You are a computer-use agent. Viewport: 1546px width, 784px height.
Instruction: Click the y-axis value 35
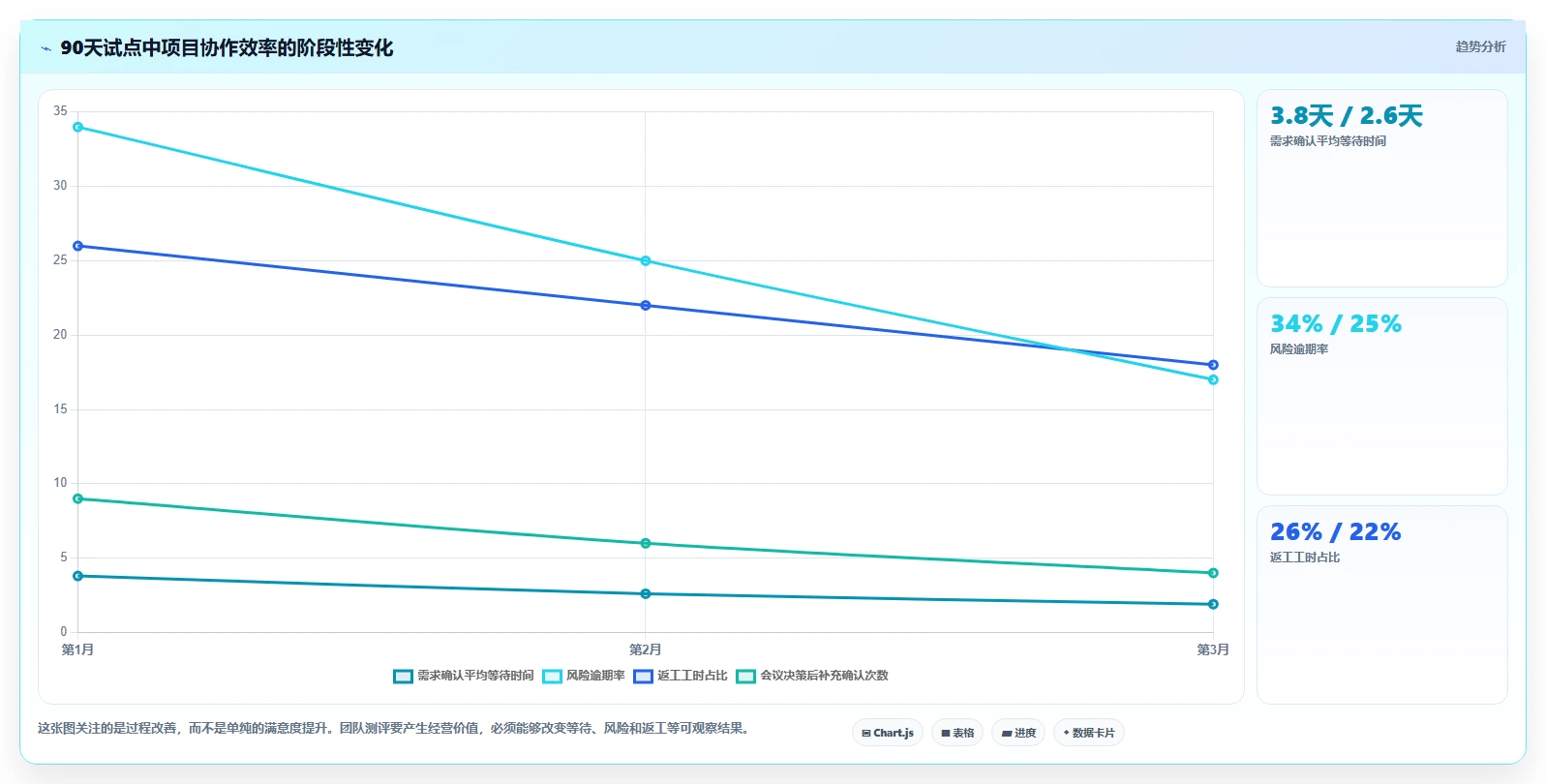(60, 111)
